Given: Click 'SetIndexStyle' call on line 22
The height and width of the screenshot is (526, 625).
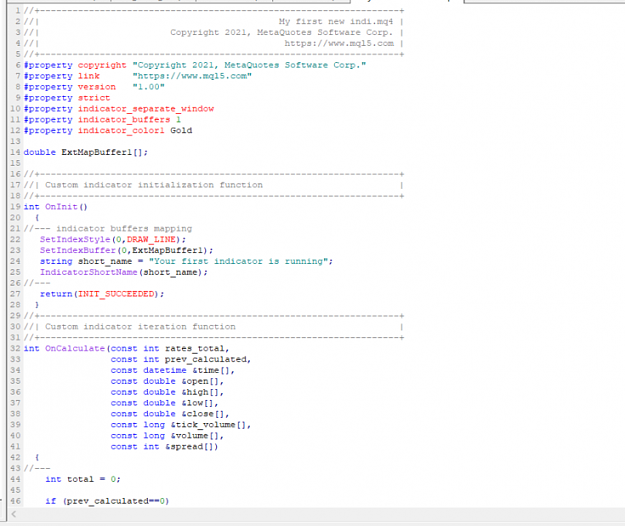Looking at the screenshot, I should (x=75, y=239).
